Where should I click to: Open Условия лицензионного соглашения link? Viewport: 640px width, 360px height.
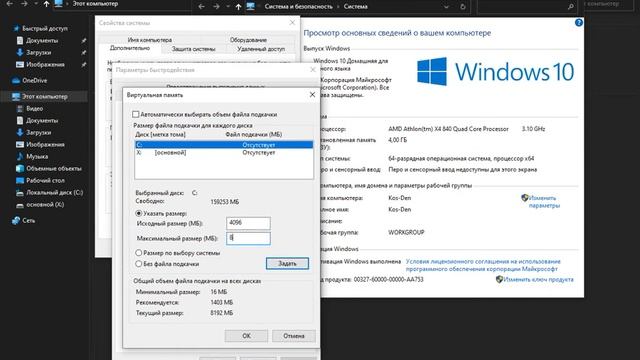point(483,265)
